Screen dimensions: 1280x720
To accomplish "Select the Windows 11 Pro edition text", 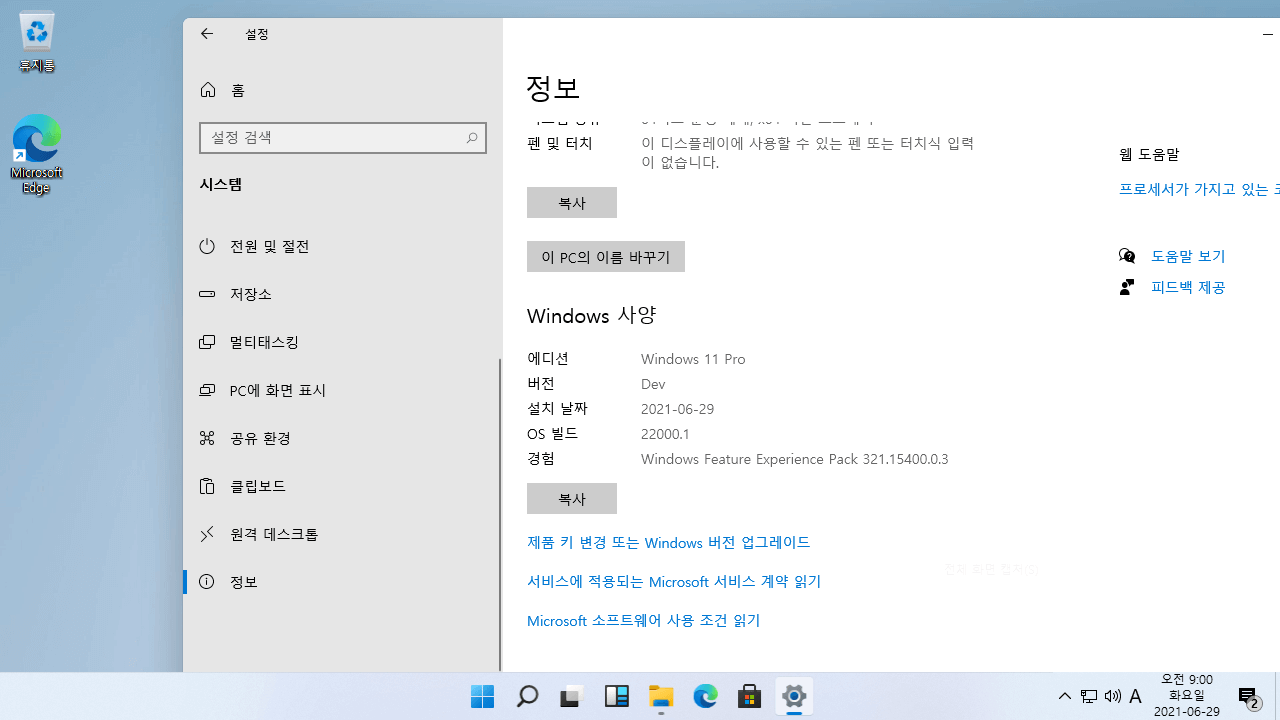I will click(x=693, y=359).
